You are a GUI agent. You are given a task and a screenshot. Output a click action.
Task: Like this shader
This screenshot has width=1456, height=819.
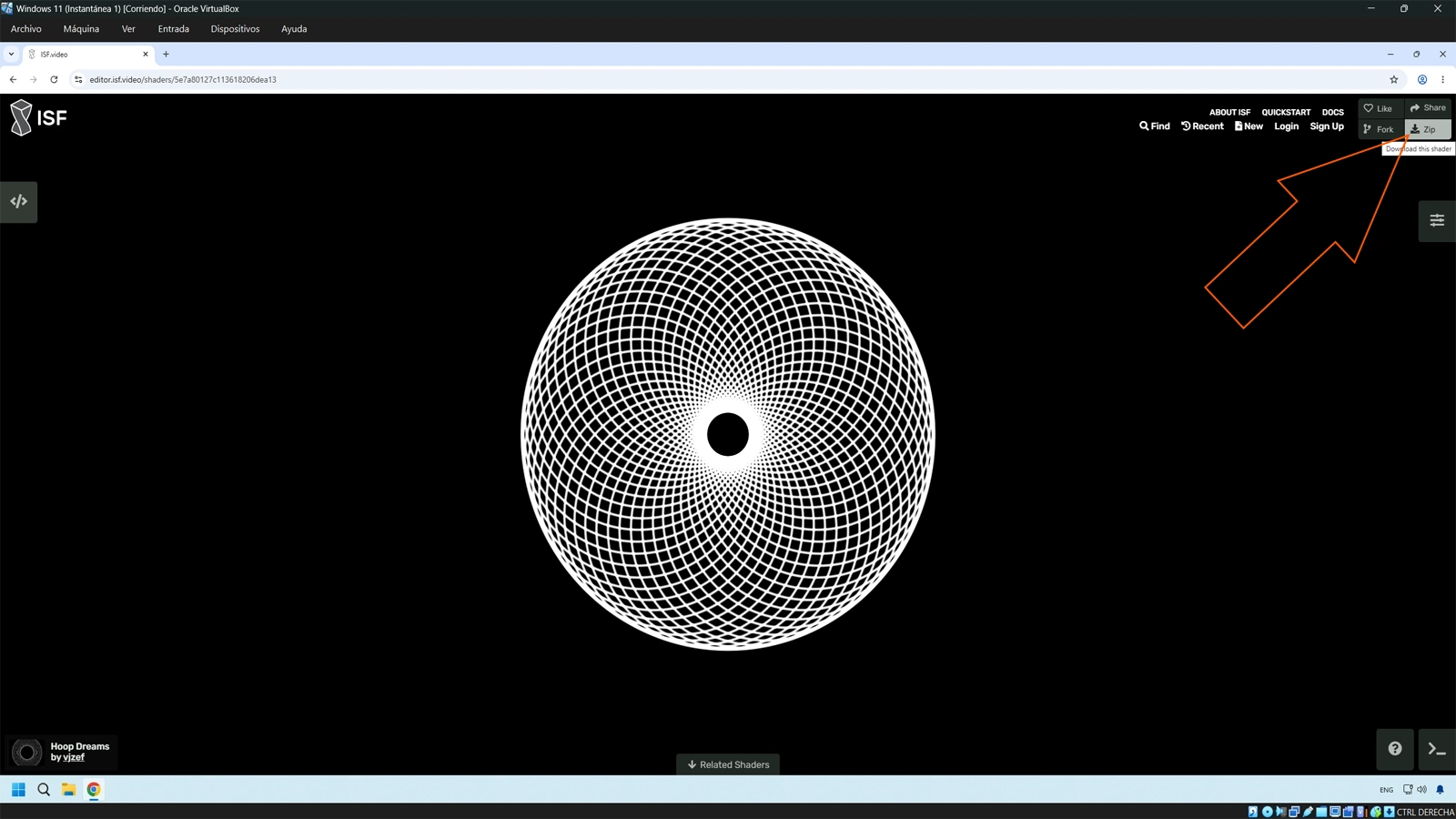1380,108
